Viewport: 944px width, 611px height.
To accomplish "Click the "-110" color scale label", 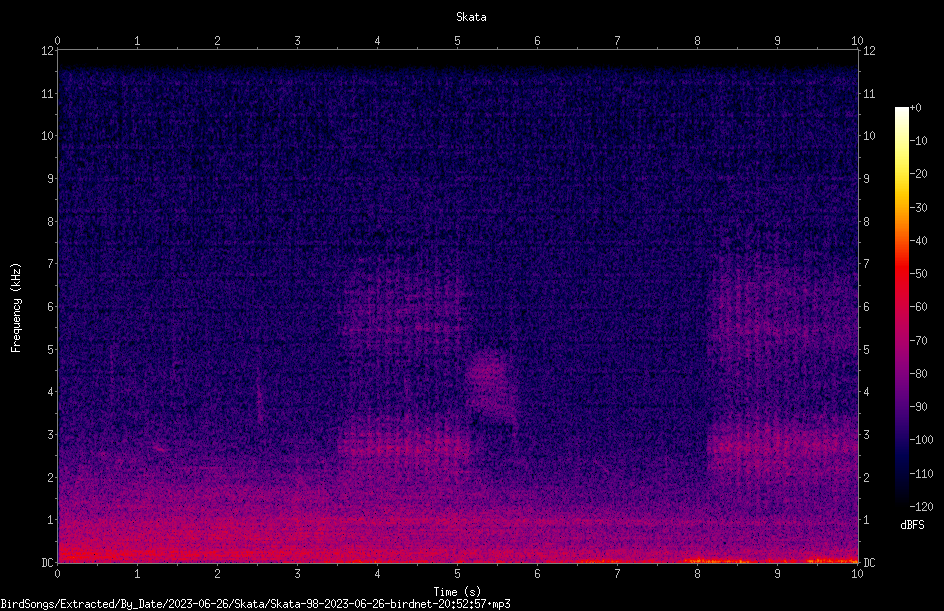I will coord(922,474).
